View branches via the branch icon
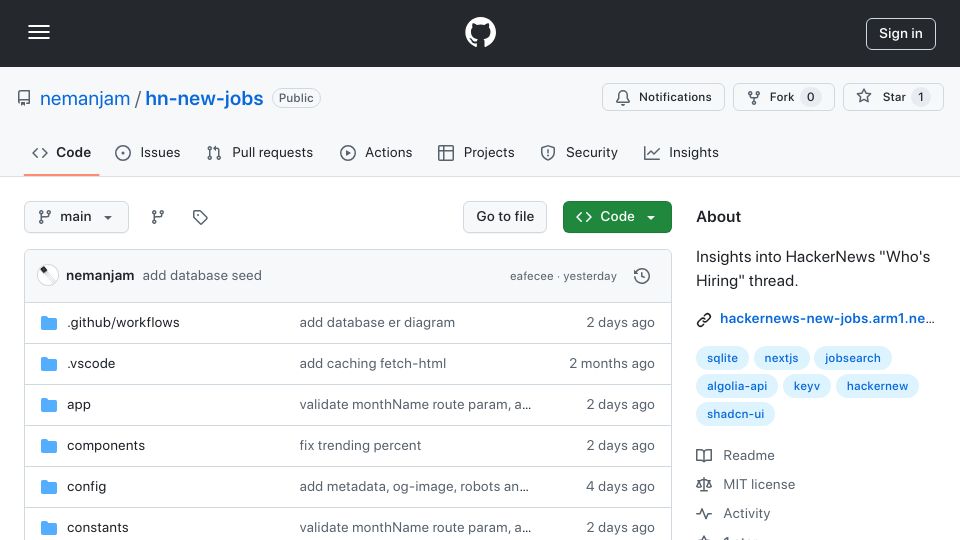Image resolution: width=960 pixels, height=540 pixels. 157,217
